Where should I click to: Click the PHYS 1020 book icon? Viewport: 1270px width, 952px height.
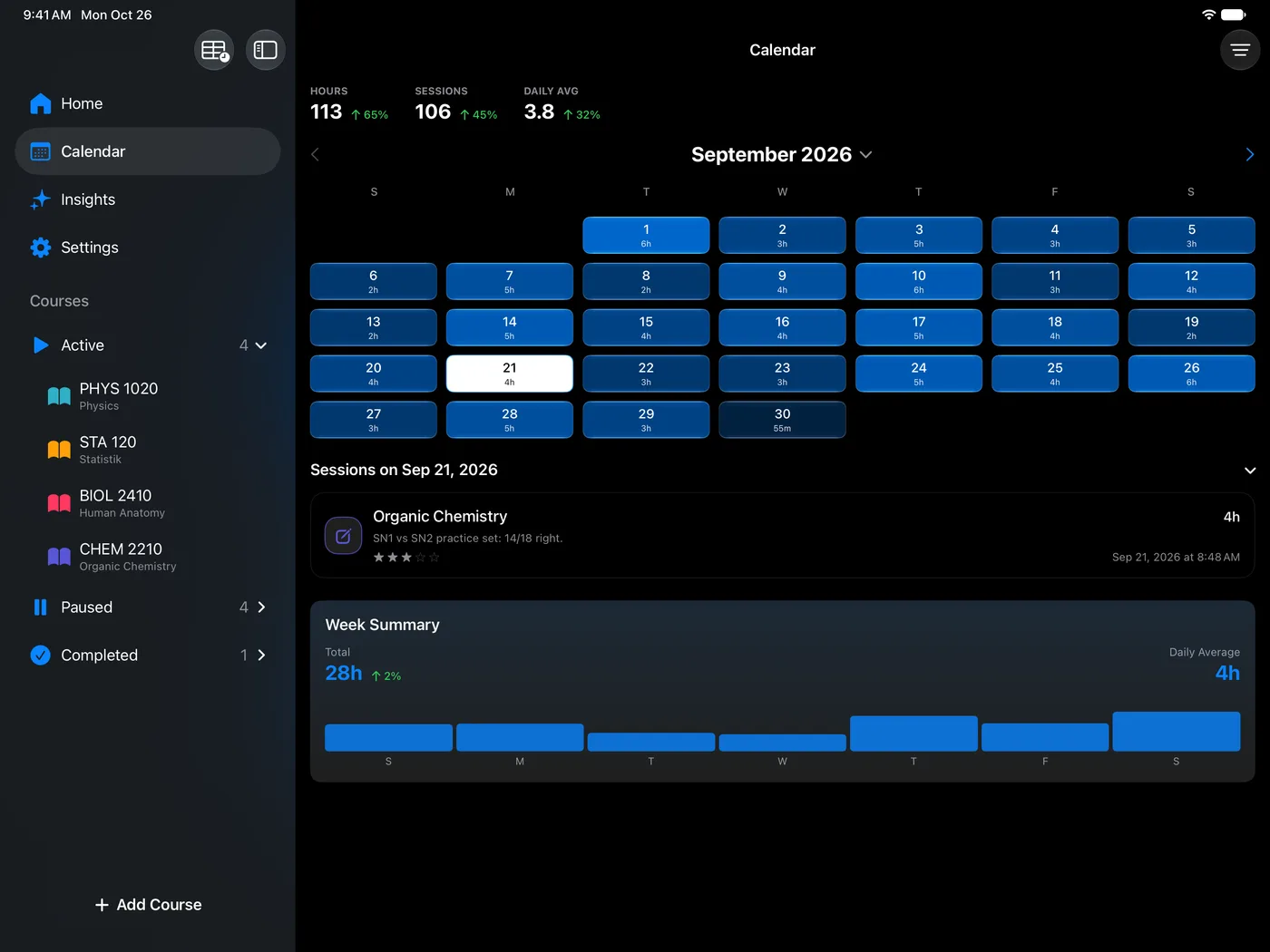(59, 396)
